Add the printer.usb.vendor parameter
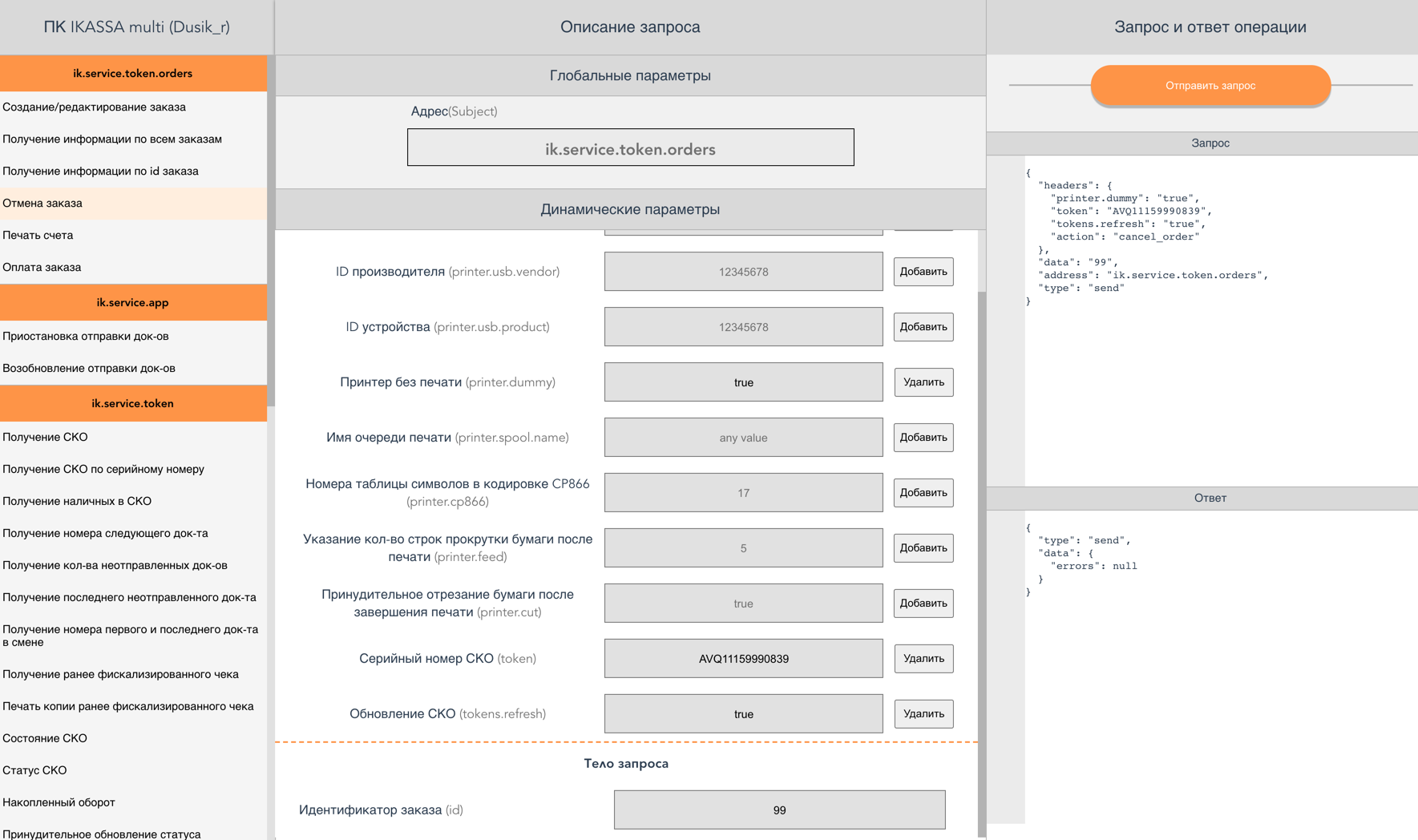 pyautogui.click(x=923, y=272)
